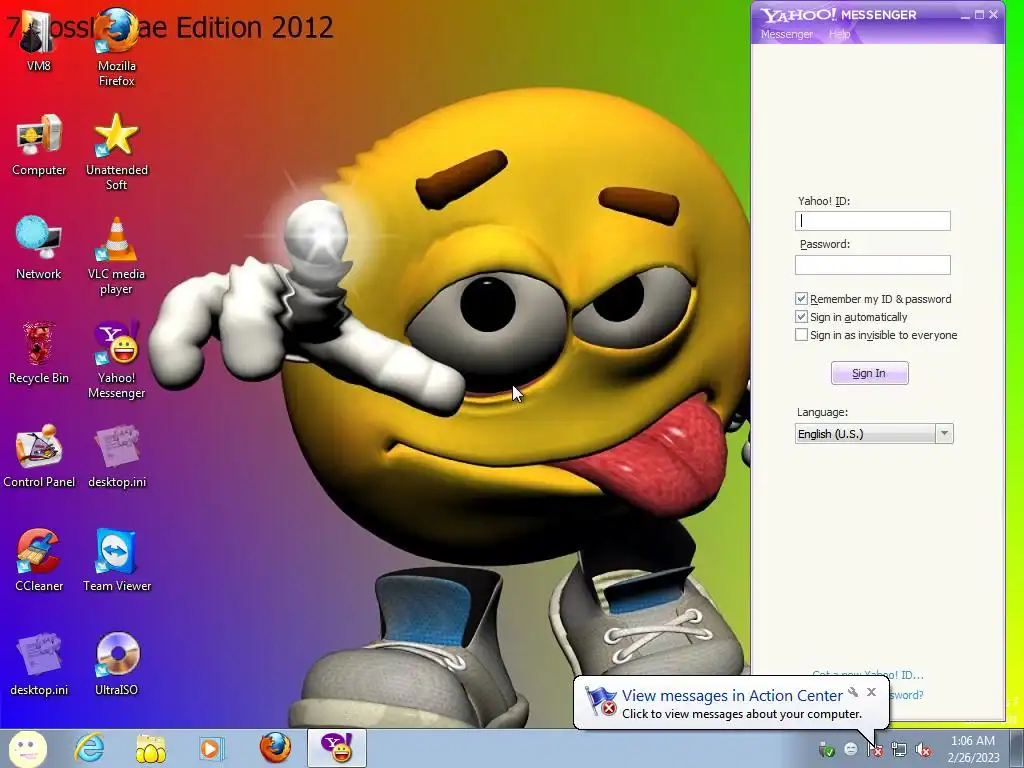Open Team Viewer desktop shortcut

(x=117, y=560)
